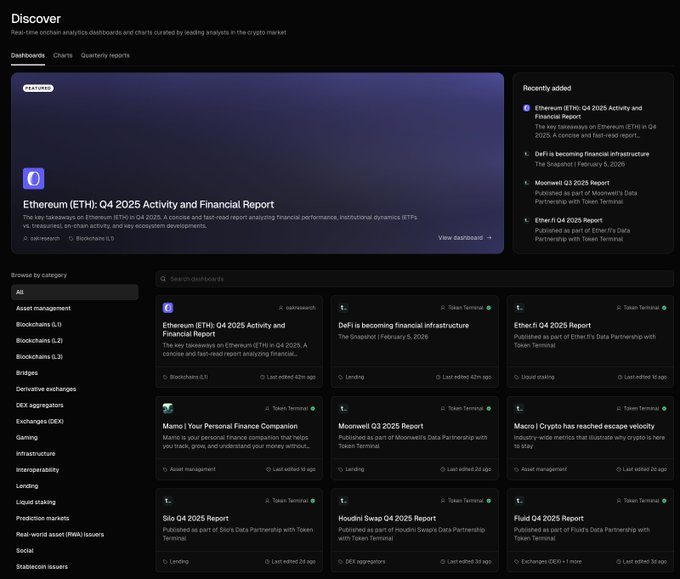Click the search magnifier icon
This screenshot has height=579, width=680.
coord(164,279)
